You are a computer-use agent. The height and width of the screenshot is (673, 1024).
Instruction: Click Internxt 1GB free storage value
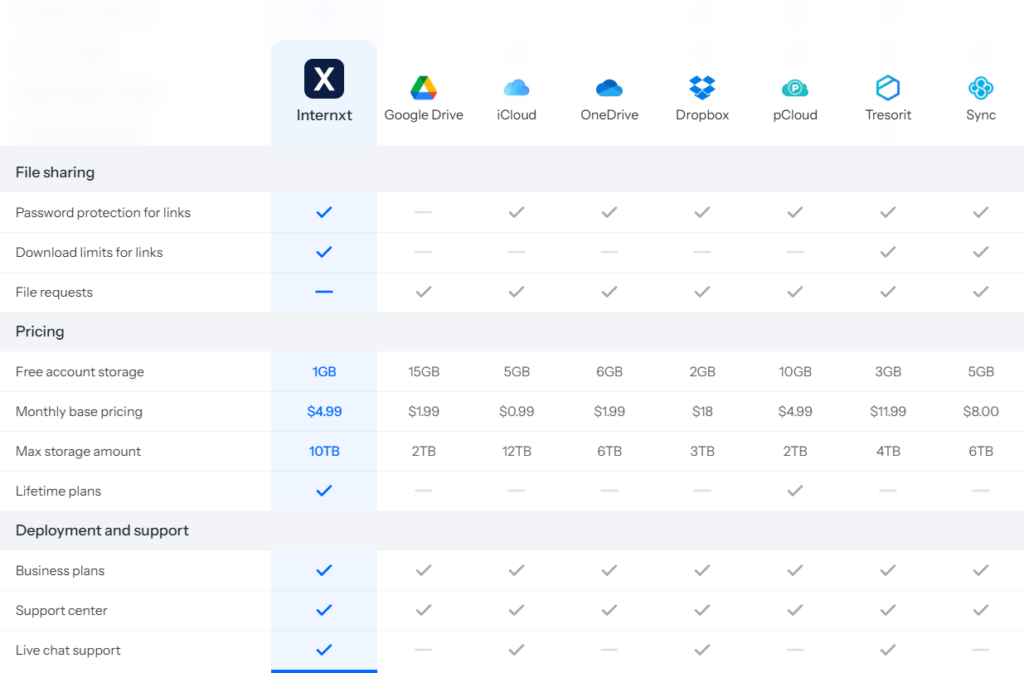tap(324, 371)
